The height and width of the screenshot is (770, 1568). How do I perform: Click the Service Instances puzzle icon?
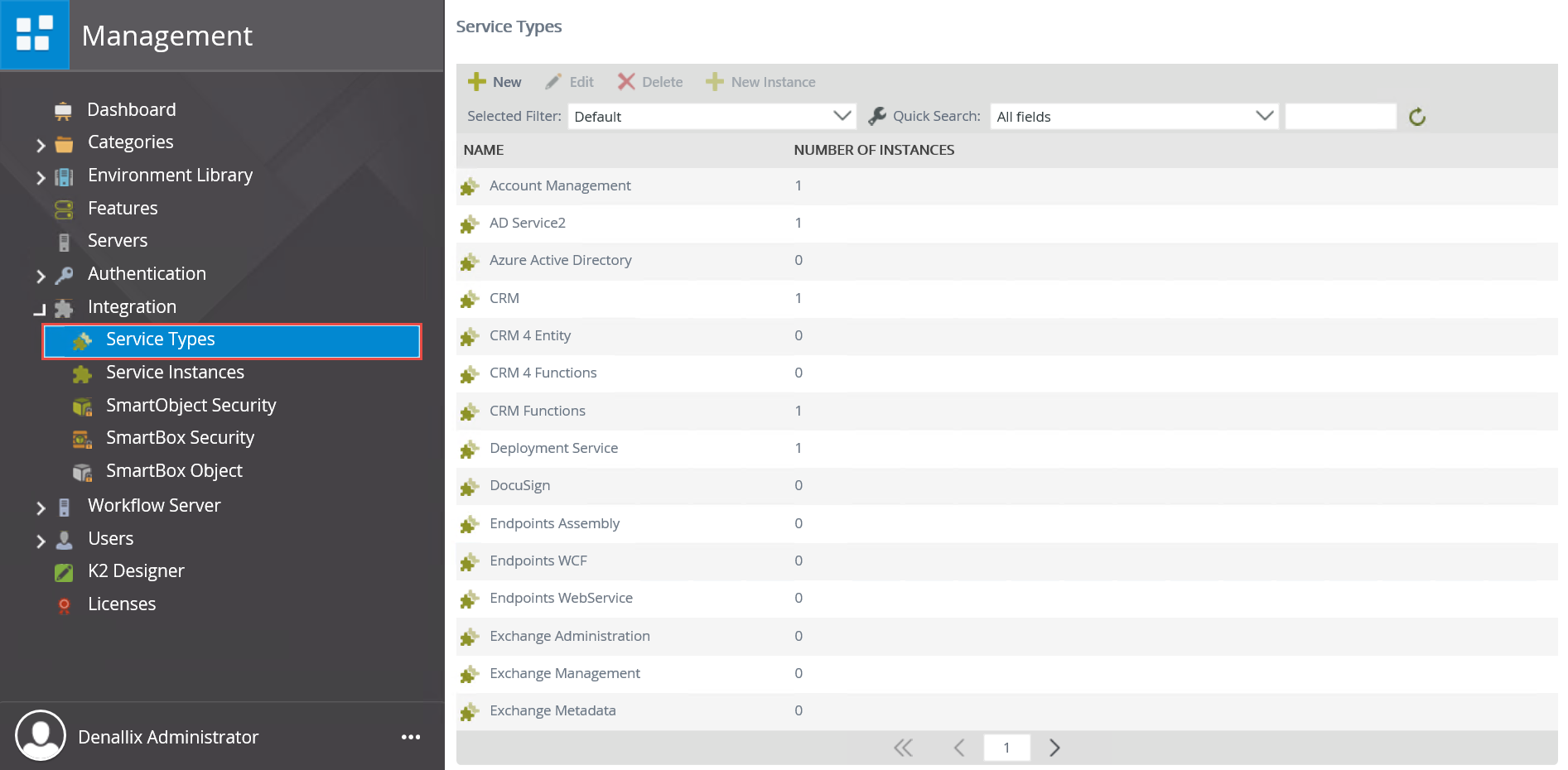(82, 373)
